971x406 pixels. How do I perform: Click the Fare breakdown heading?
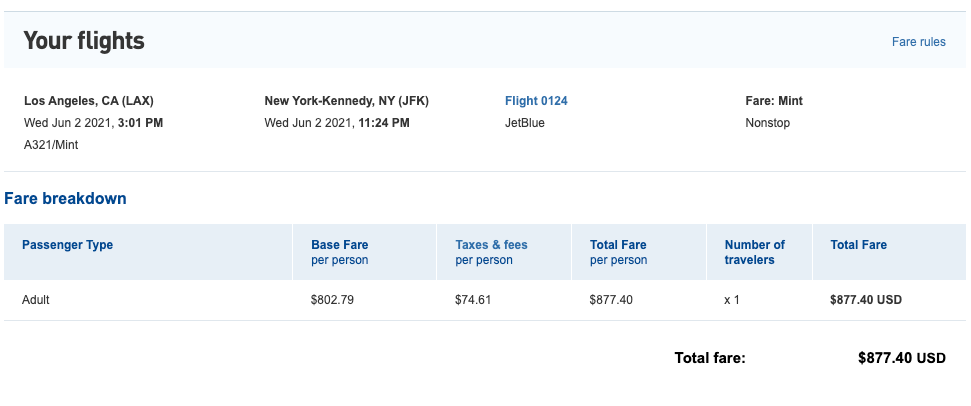(66, 199)
